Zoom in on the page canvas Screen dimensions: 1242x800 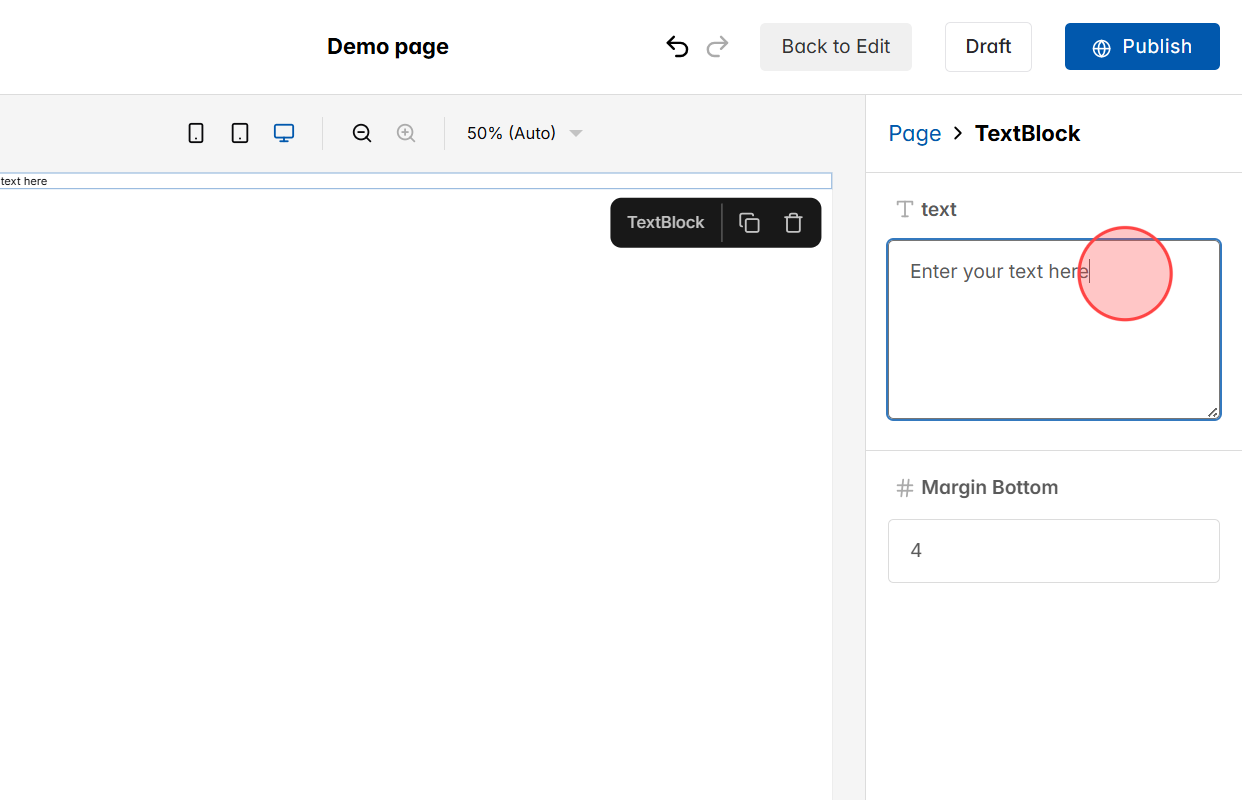pos(406,132)
